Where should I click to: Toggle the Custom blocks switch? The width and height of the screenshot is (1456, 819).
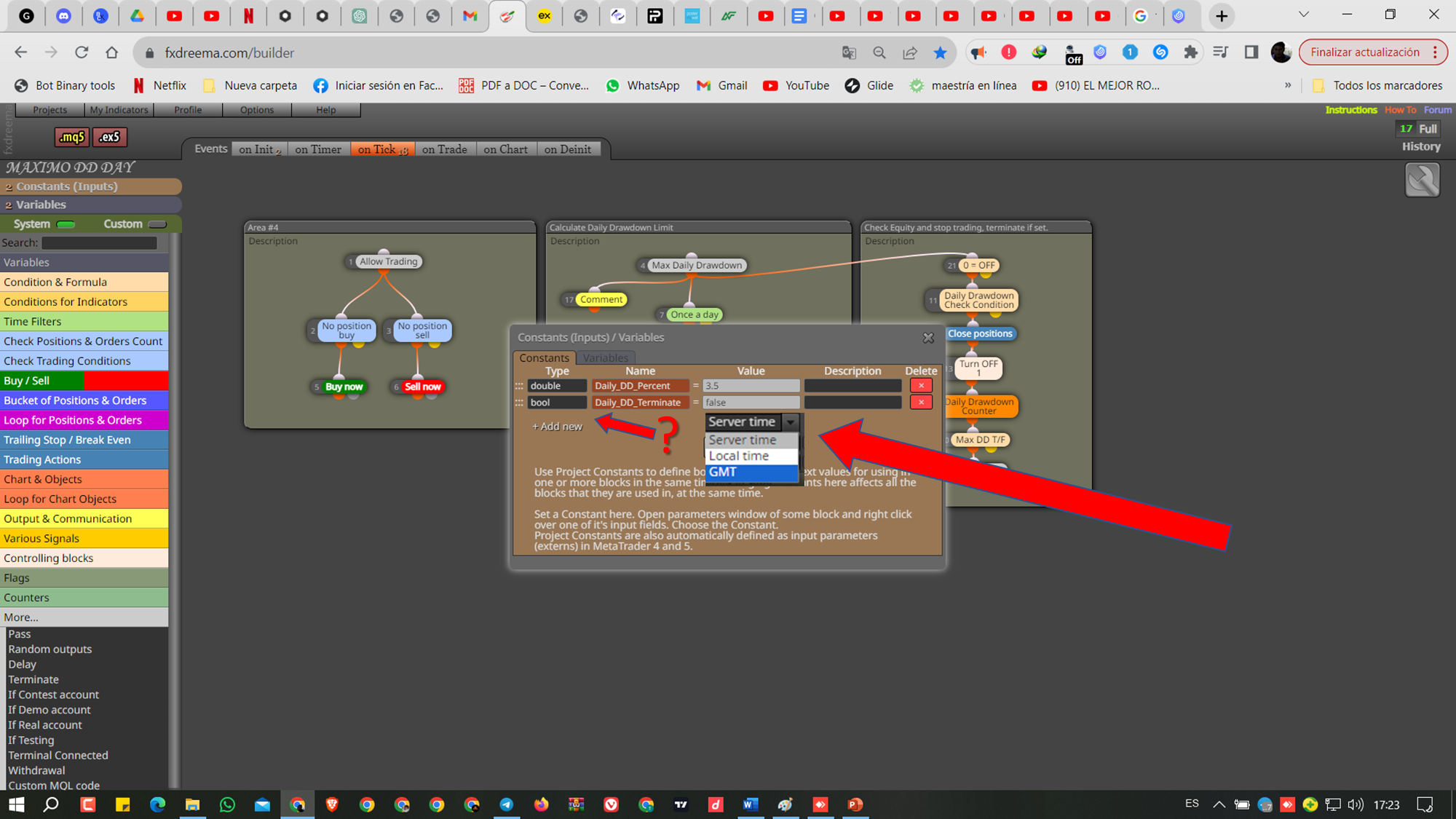pyautogui.click(x=157, y=224)
